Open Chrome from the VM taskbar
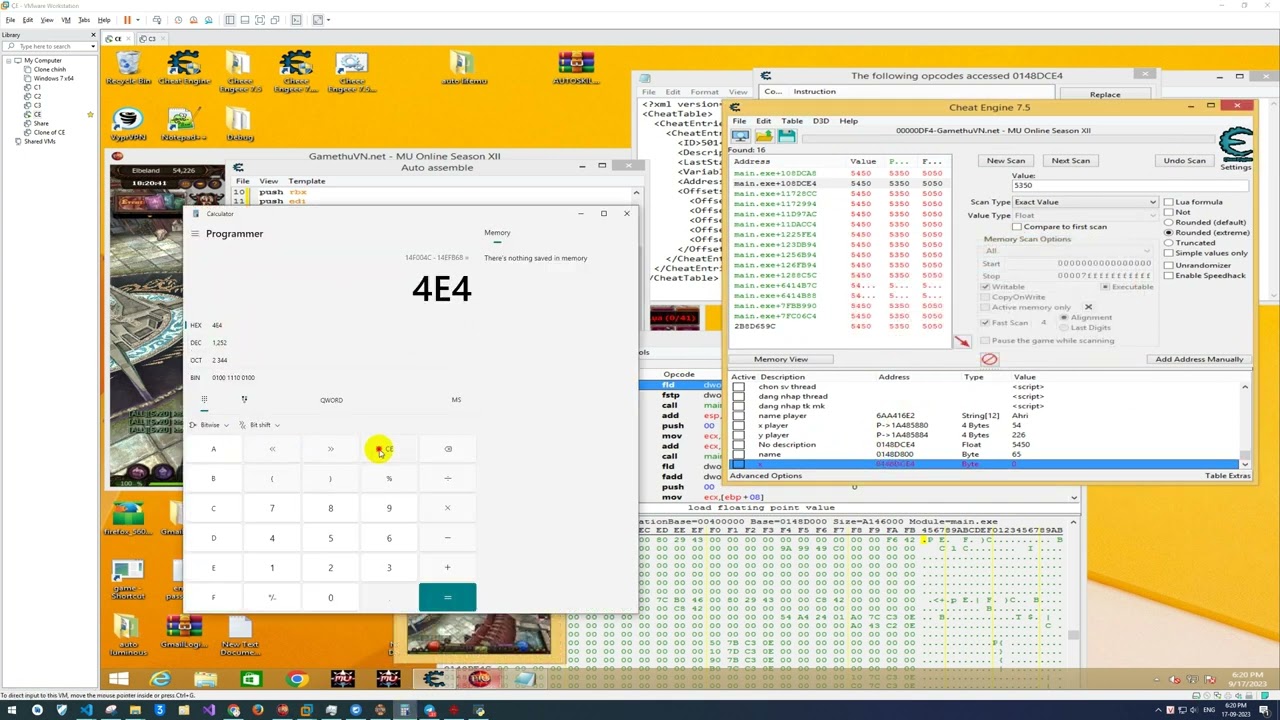The height and width of the screenshot is (720, 1280). (297, 680)
